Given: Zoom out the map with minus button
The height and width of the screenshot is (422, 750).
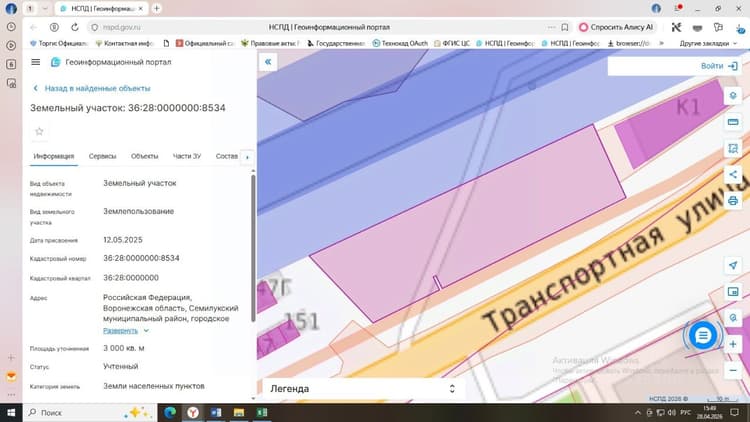Looking at the screenshot, I should coord(733,370).
